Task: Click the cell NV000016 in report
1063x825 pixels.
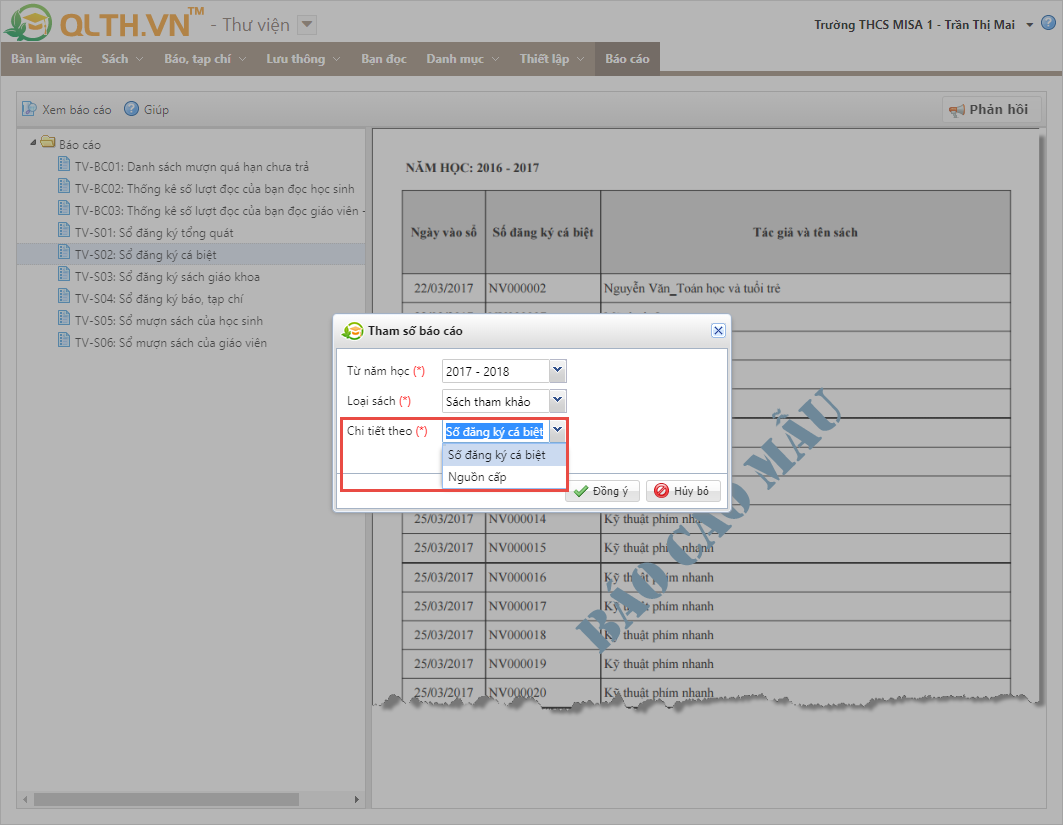Action: [x=543, y=578]
